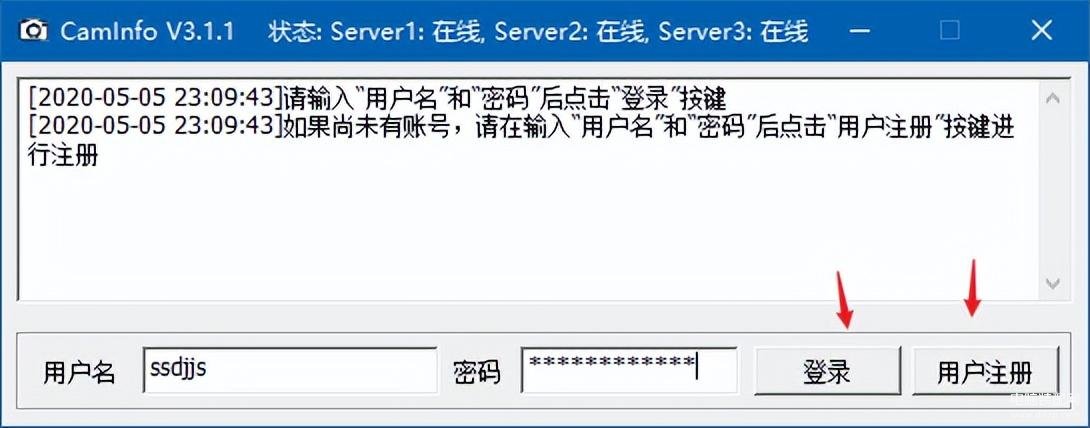
Task: Click the 登录 button
Action: (827, 372)
